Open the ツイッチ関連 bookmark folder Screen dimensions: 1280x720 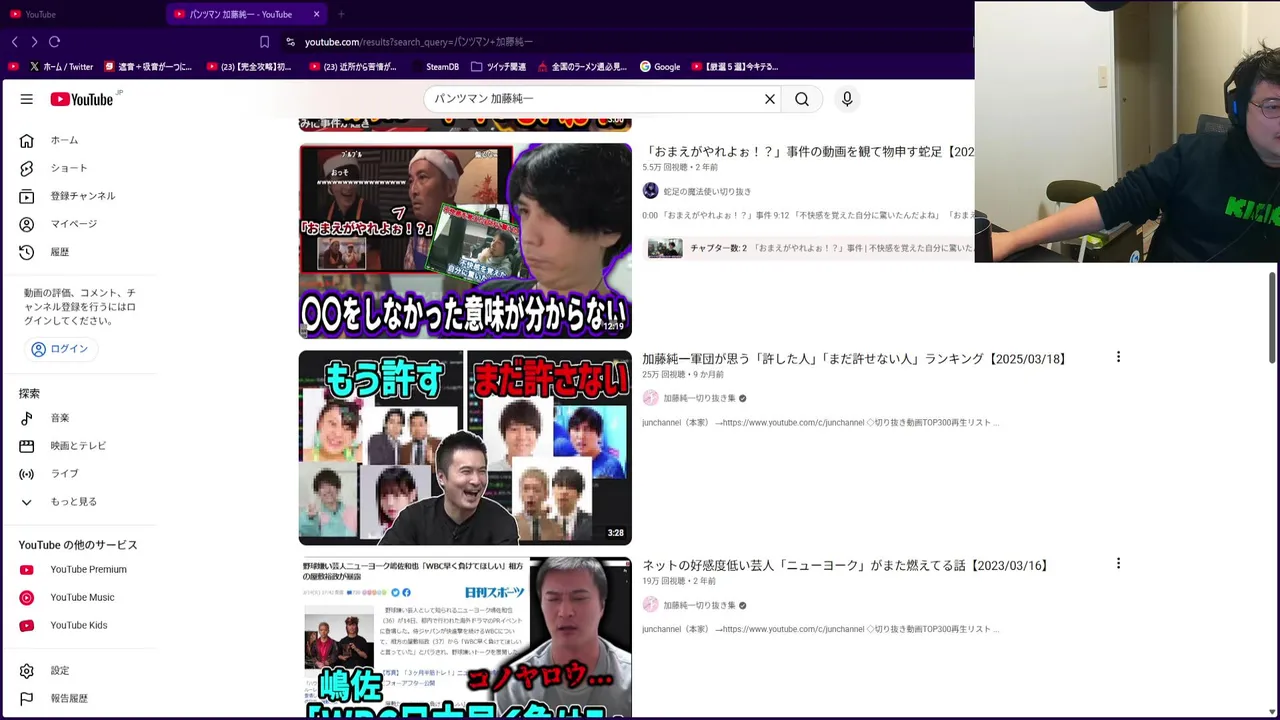pos(498,67)
